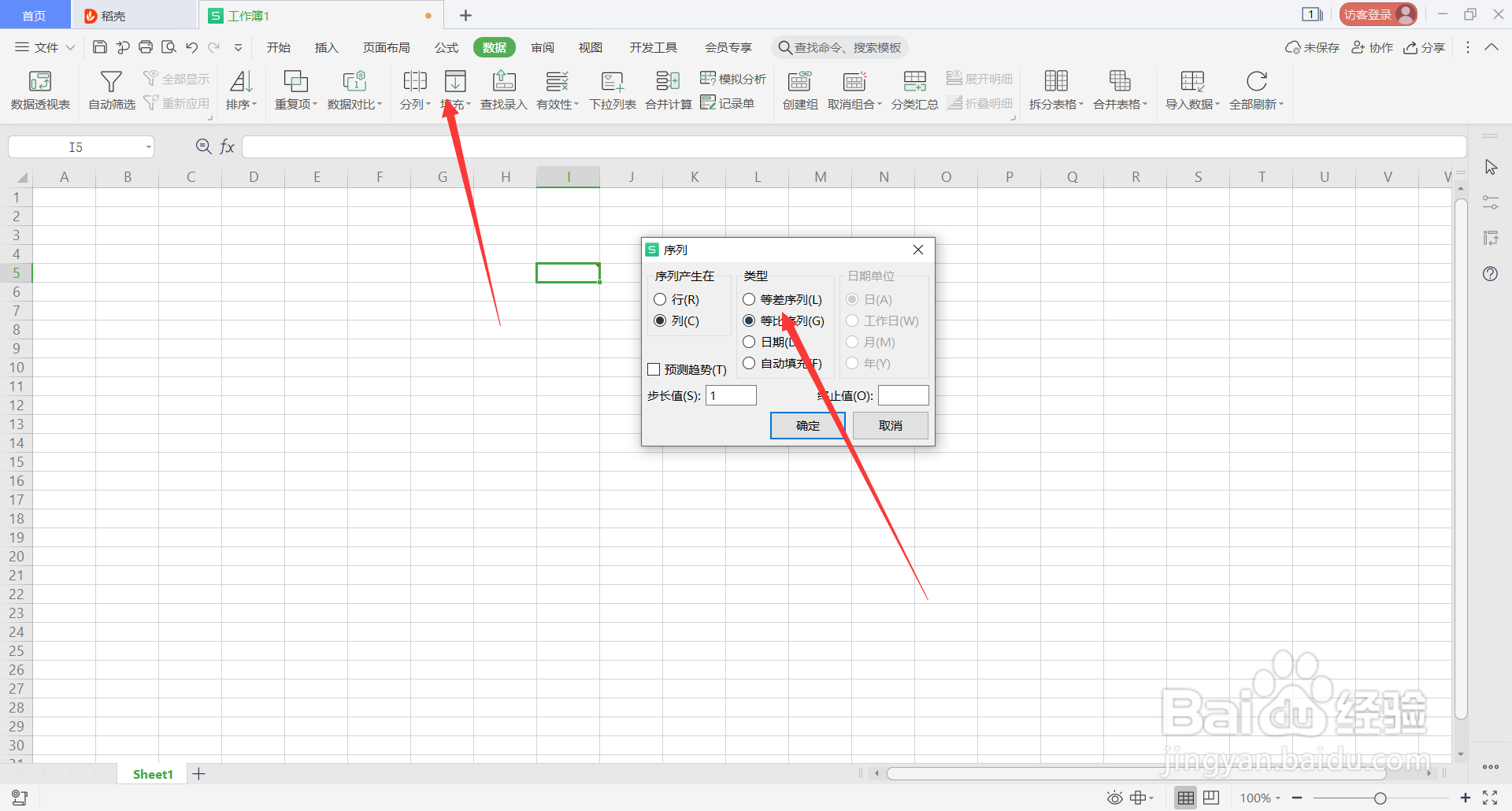
Task: Insert a dropdown list (下拉列表)
Action: pos(613,90)
